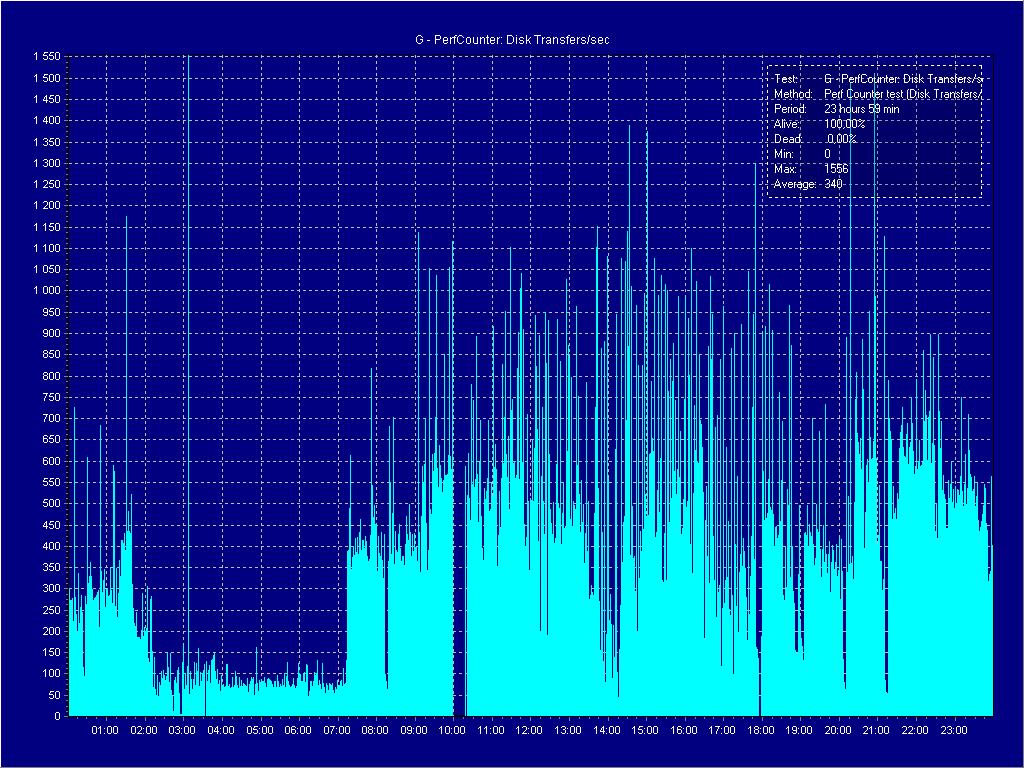Click the Alive '100.00%' statistic
1024x768 pixels.
(x=845, y=123)
